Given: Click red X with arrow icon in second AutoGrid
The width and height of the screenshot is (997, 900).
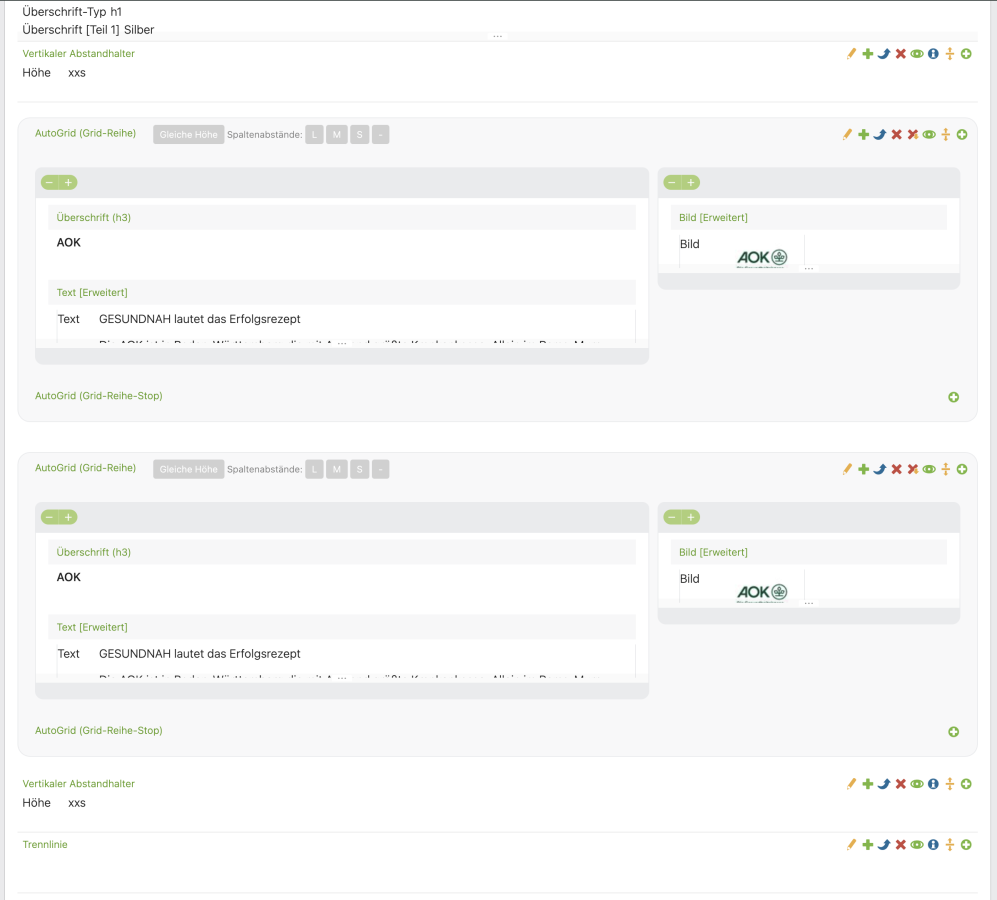Looking at the screenshot, I should [x=912, y=469].
